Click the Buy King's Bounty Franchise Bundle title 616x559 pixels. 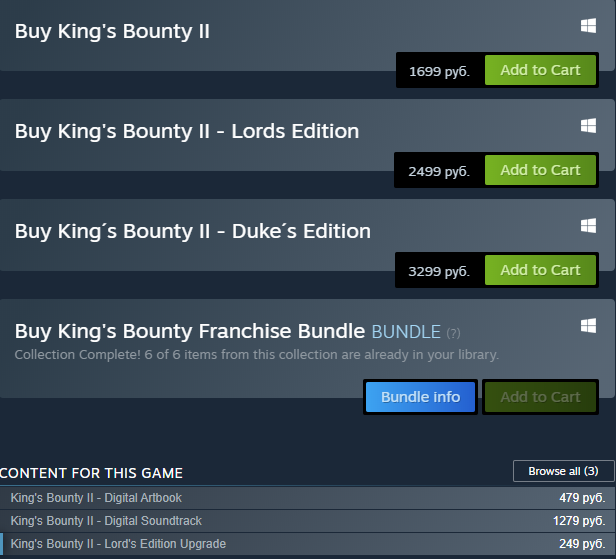(188, 331)
